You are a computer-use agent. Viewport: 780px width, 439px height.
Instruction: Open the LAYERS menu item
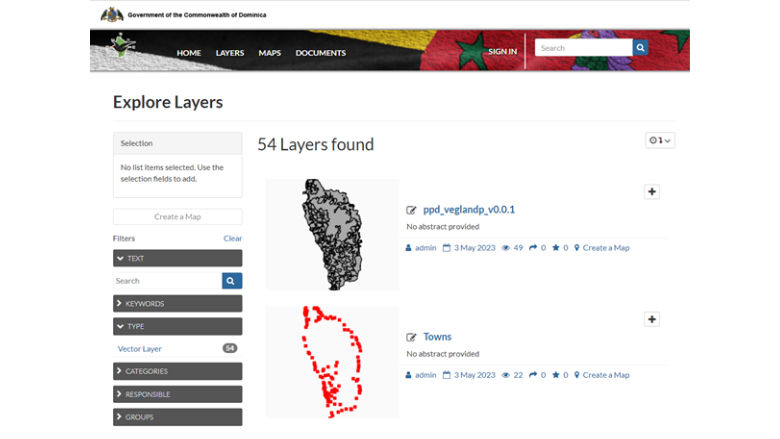tap(229, 53)
